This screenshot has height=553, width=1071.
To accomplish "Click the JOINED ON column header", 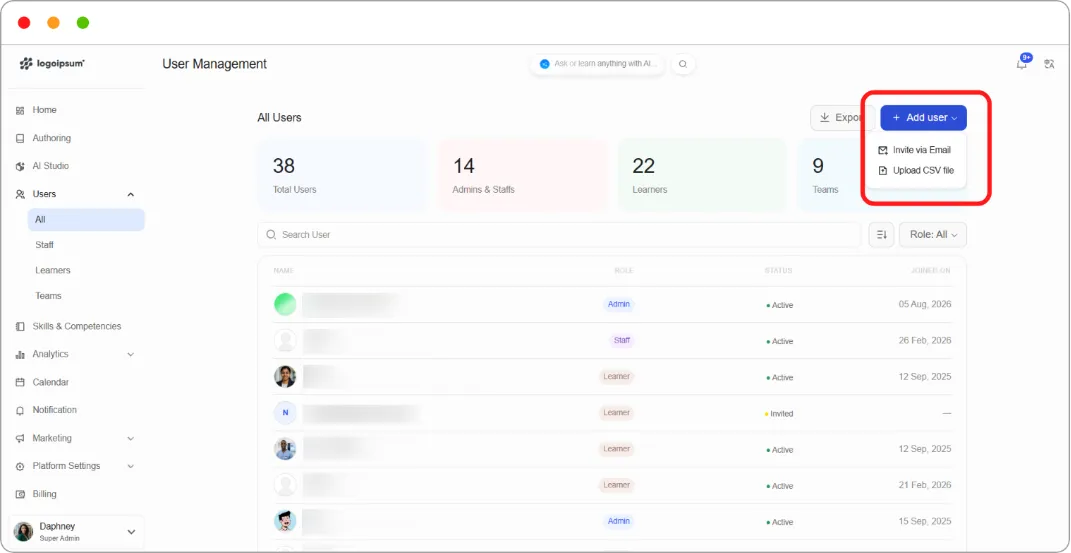I will (x=930, y=271).
